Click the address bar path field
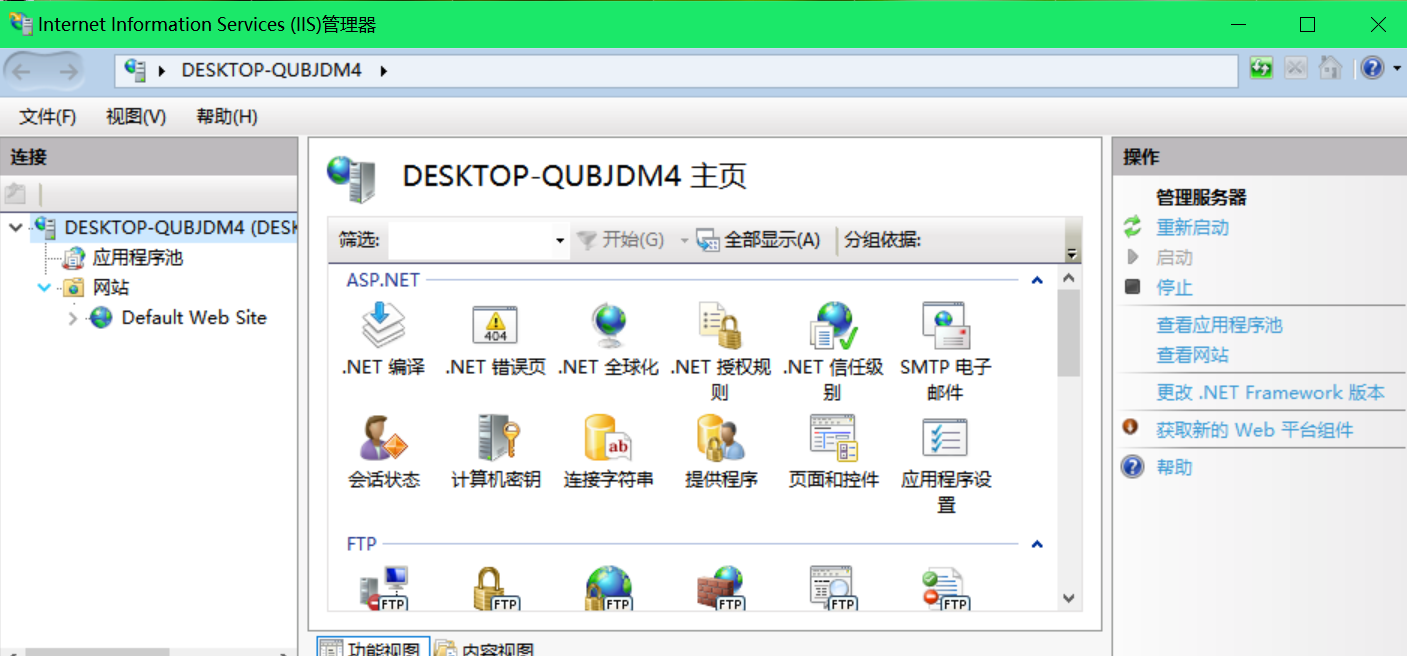1407x656 pixels. coord(677,71)
